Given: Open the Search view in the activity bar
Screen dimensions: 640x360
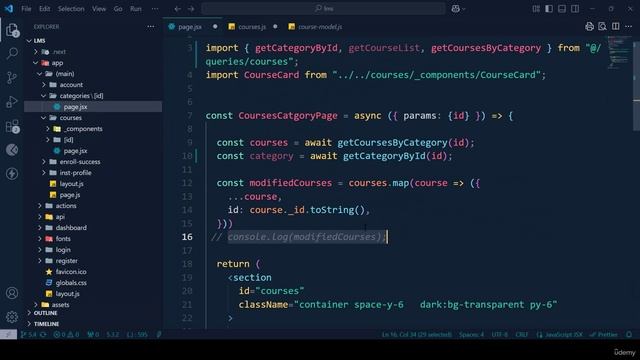Looking at the screenshot, I should point(12,53).
